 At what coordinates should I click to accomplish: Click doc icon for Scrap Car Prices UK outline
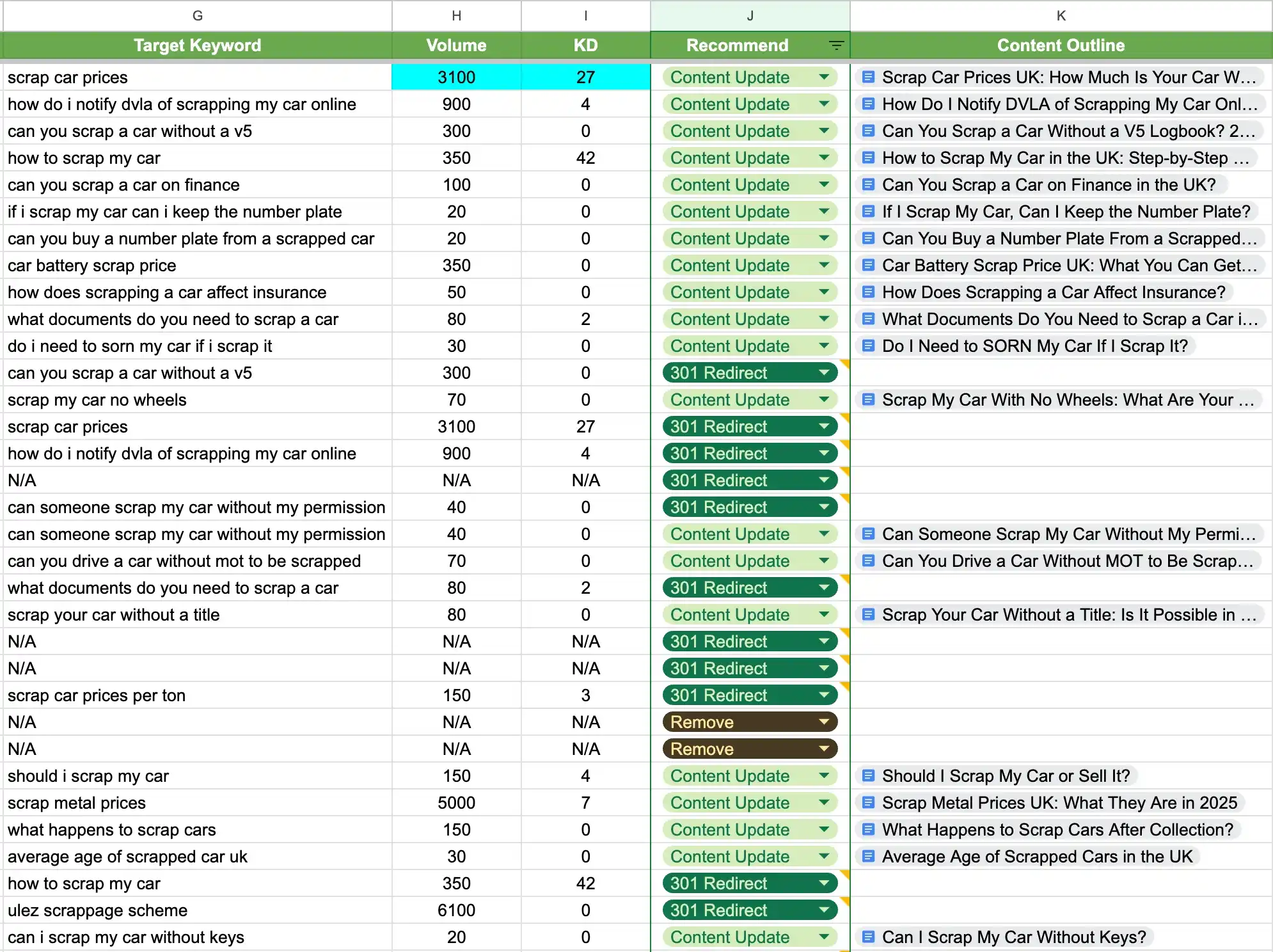868,77
